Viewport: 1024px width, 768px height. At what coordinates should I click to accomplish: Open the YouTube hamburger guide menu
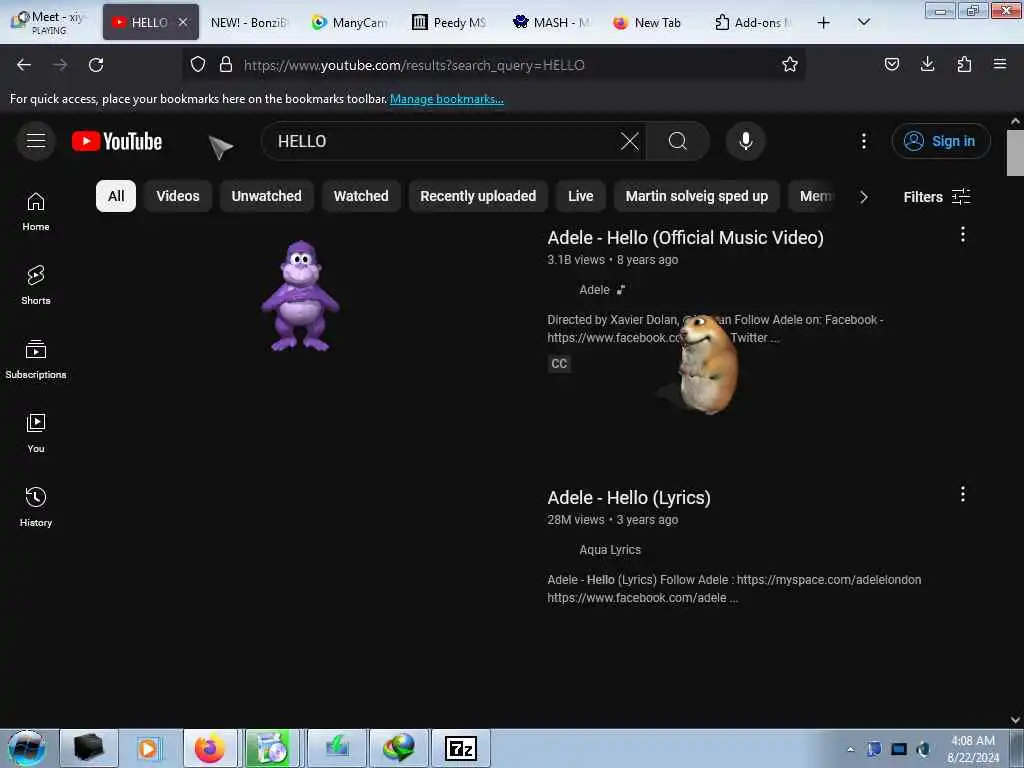click(36, 140)
